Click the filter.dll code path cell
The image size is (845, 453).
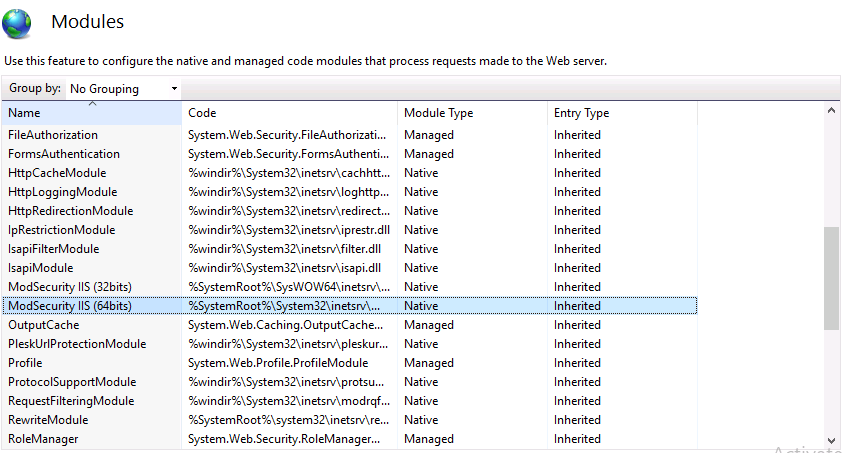(284, 249)
